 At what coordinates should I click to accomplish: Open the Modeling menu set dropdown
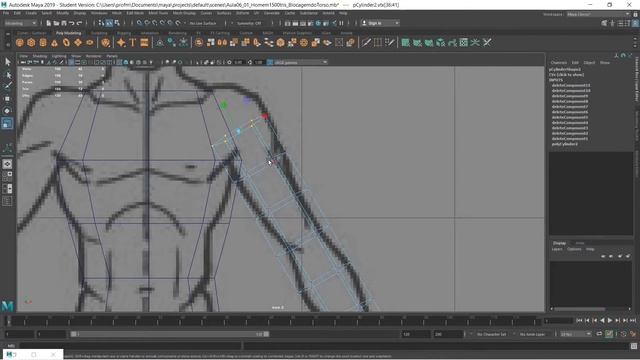click(20, 23)
